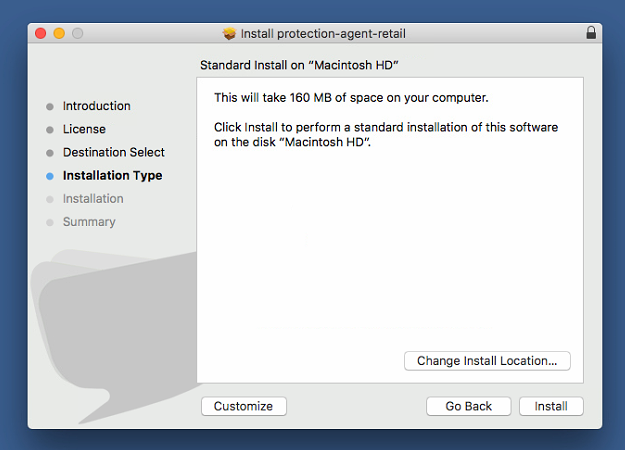Image resolution: width=625 pixels, height=450 pixels.
Task: Select the Introduction step
Action: coord(96,106)
